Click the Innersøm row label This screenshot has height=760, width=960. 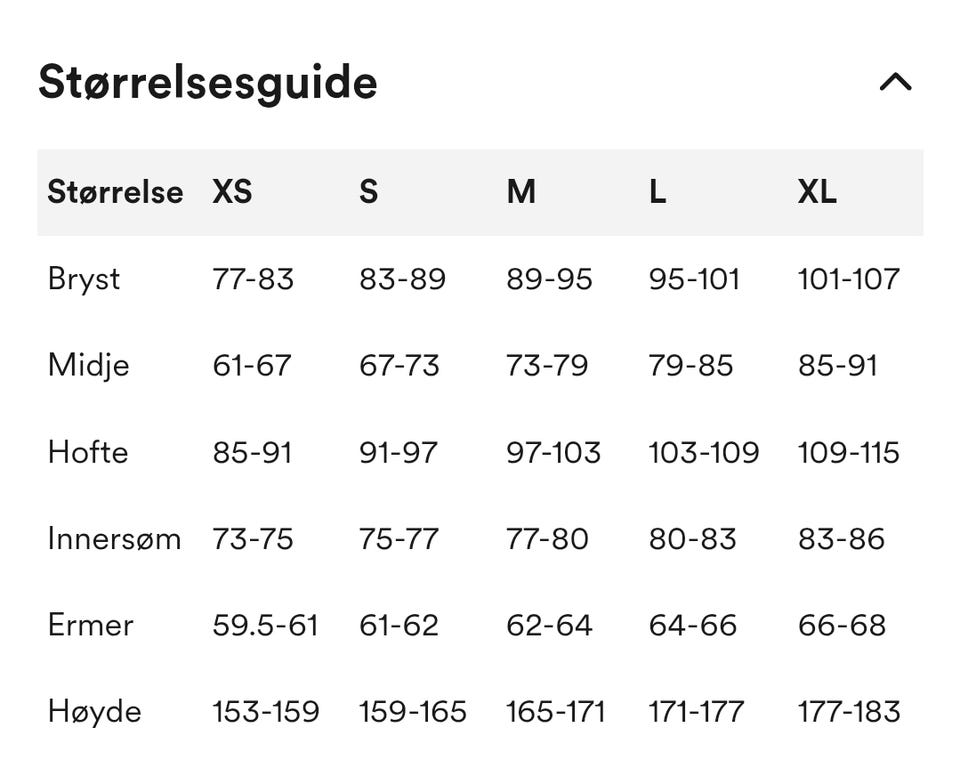click(114, 539)
